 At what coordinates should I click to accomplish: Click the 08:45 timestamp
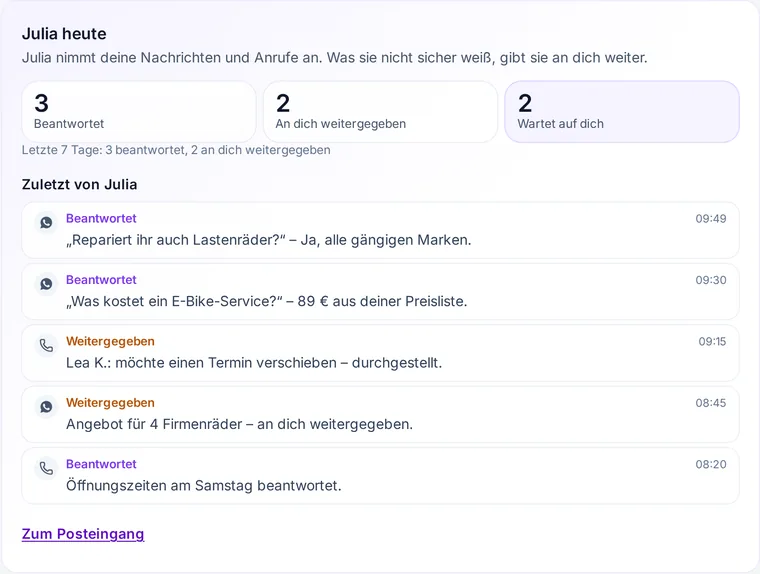click(x=711, y=403)
